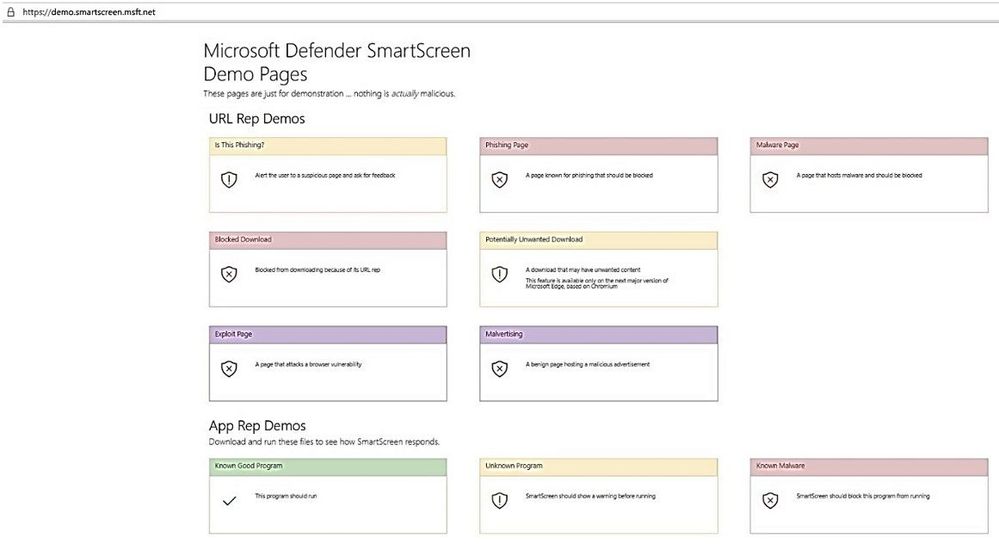
Task: Click 'A page that hosts malware' description
Action: pos(859,175)
